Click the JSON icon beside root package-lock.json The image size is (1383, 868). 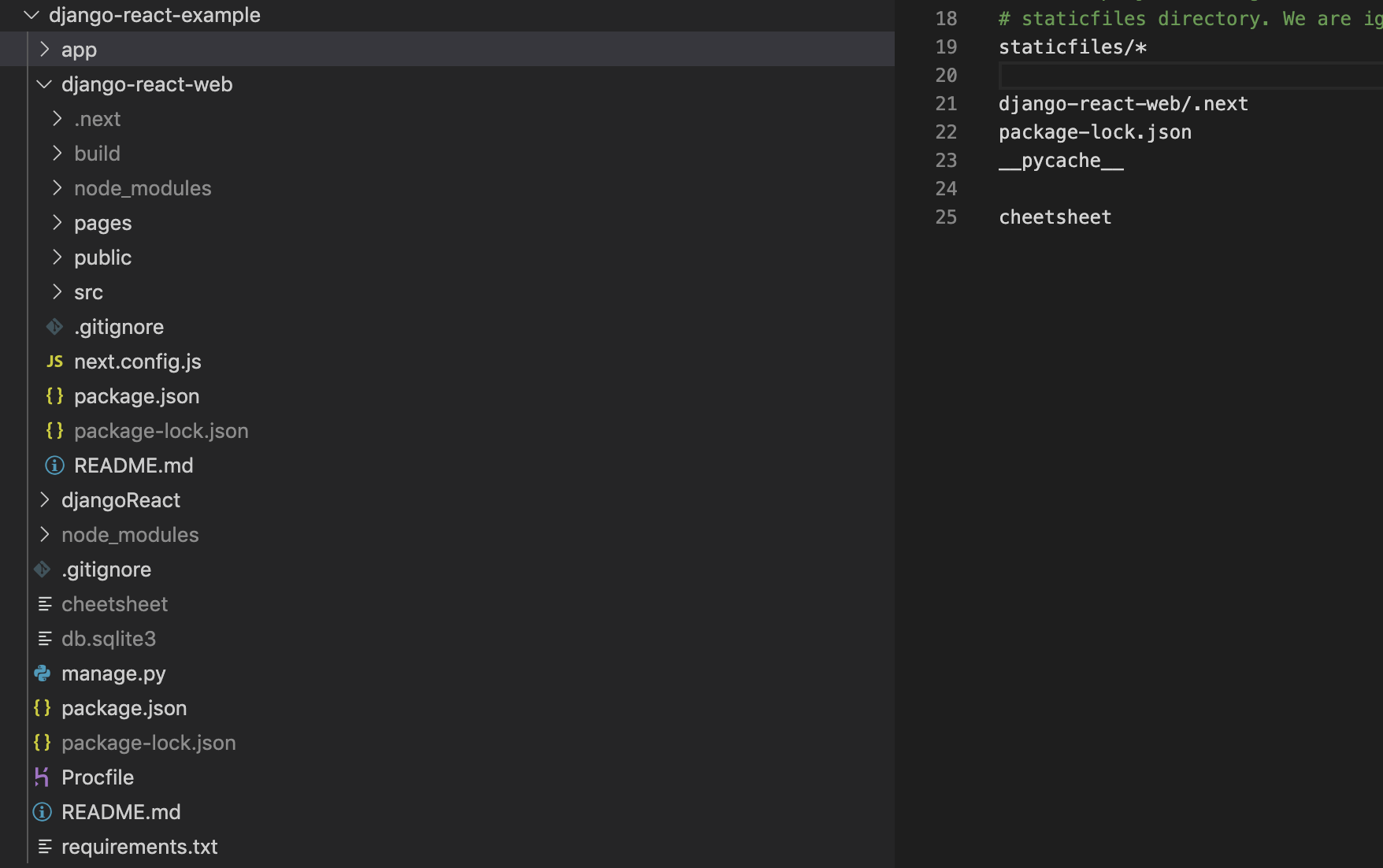(x=43, y=742)
